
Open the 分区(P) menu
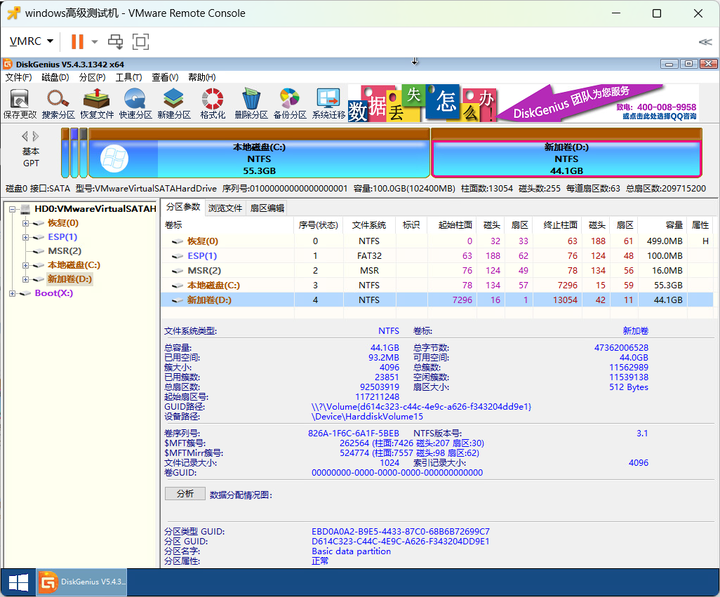coord(92,77)
